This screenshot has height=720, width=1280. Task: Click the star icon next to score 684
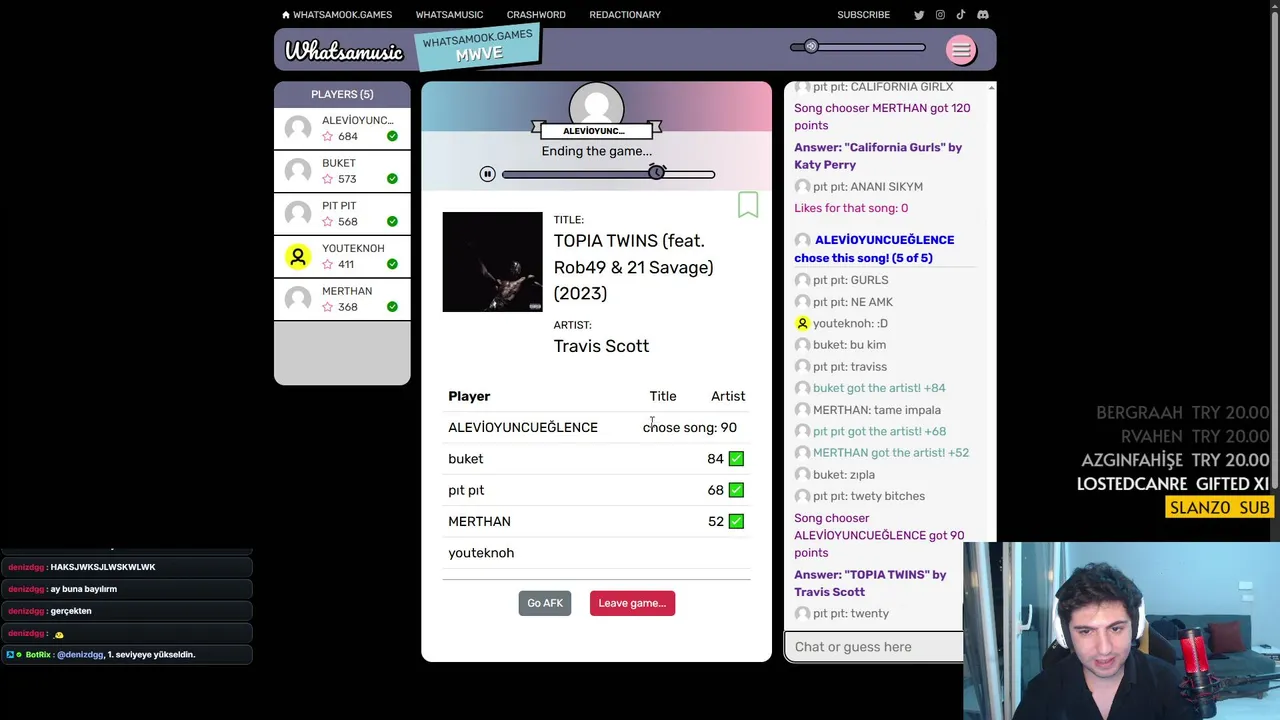328,137
